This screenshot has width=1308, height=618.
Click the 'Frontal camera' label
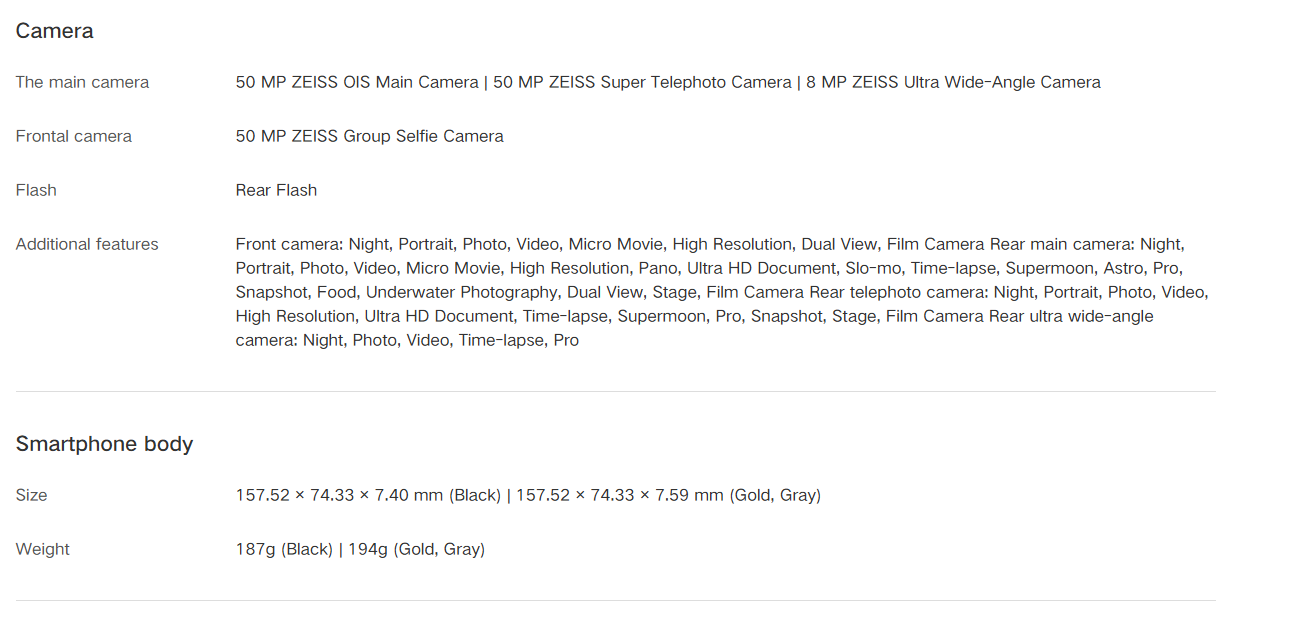[x=73, y=136]
